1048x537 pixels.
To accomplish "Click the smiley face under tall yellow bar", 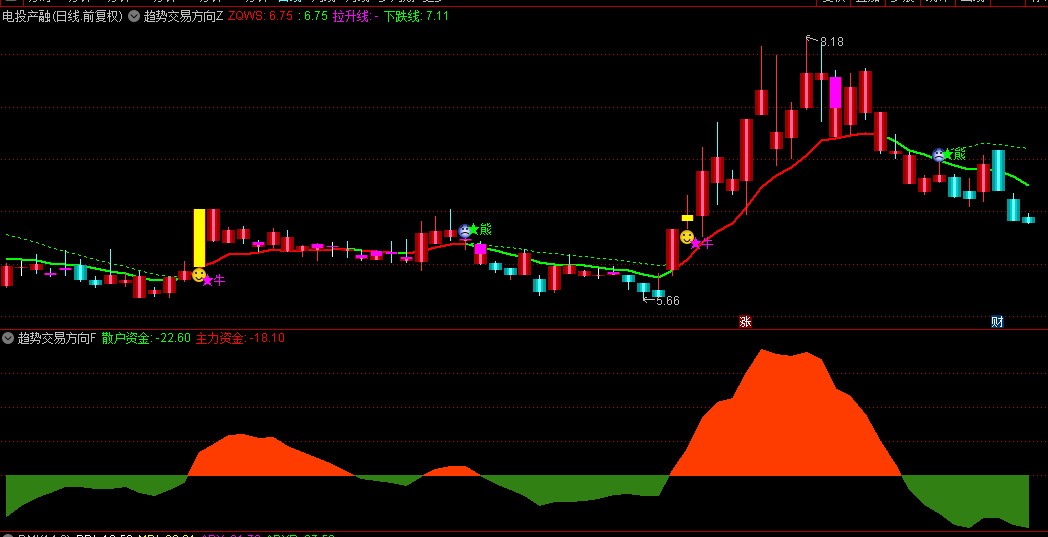I will (x=199, y=275).
